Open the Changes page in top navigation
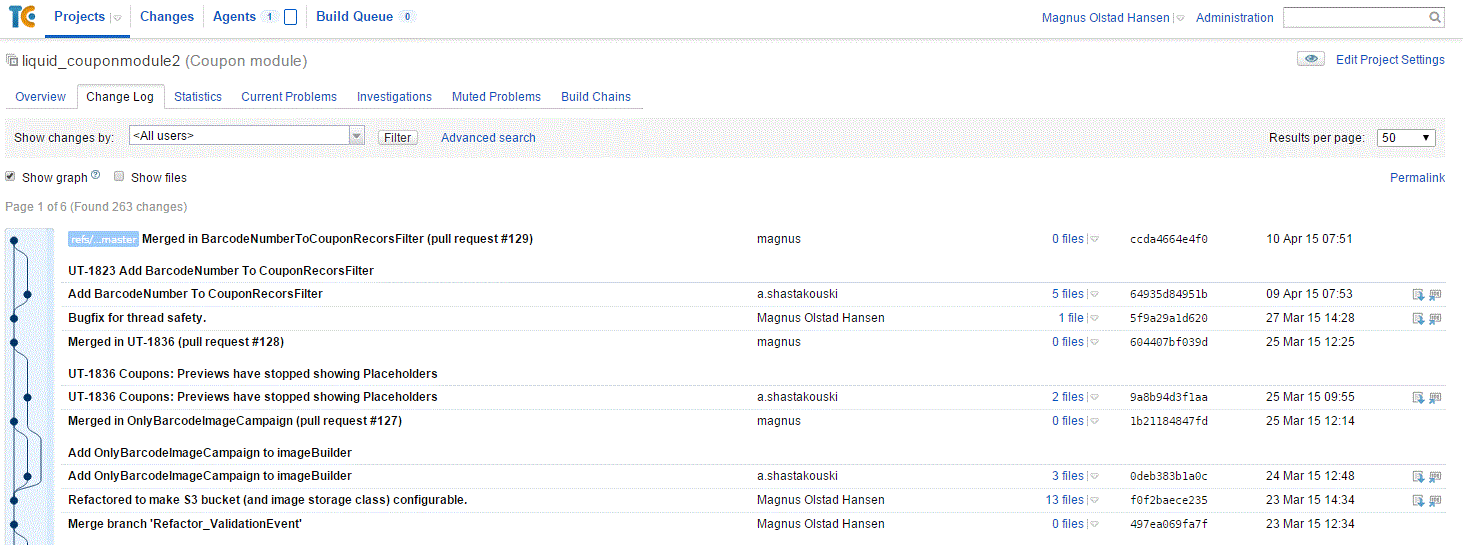This screenshot has height=545, width=1463. (167, 17)
